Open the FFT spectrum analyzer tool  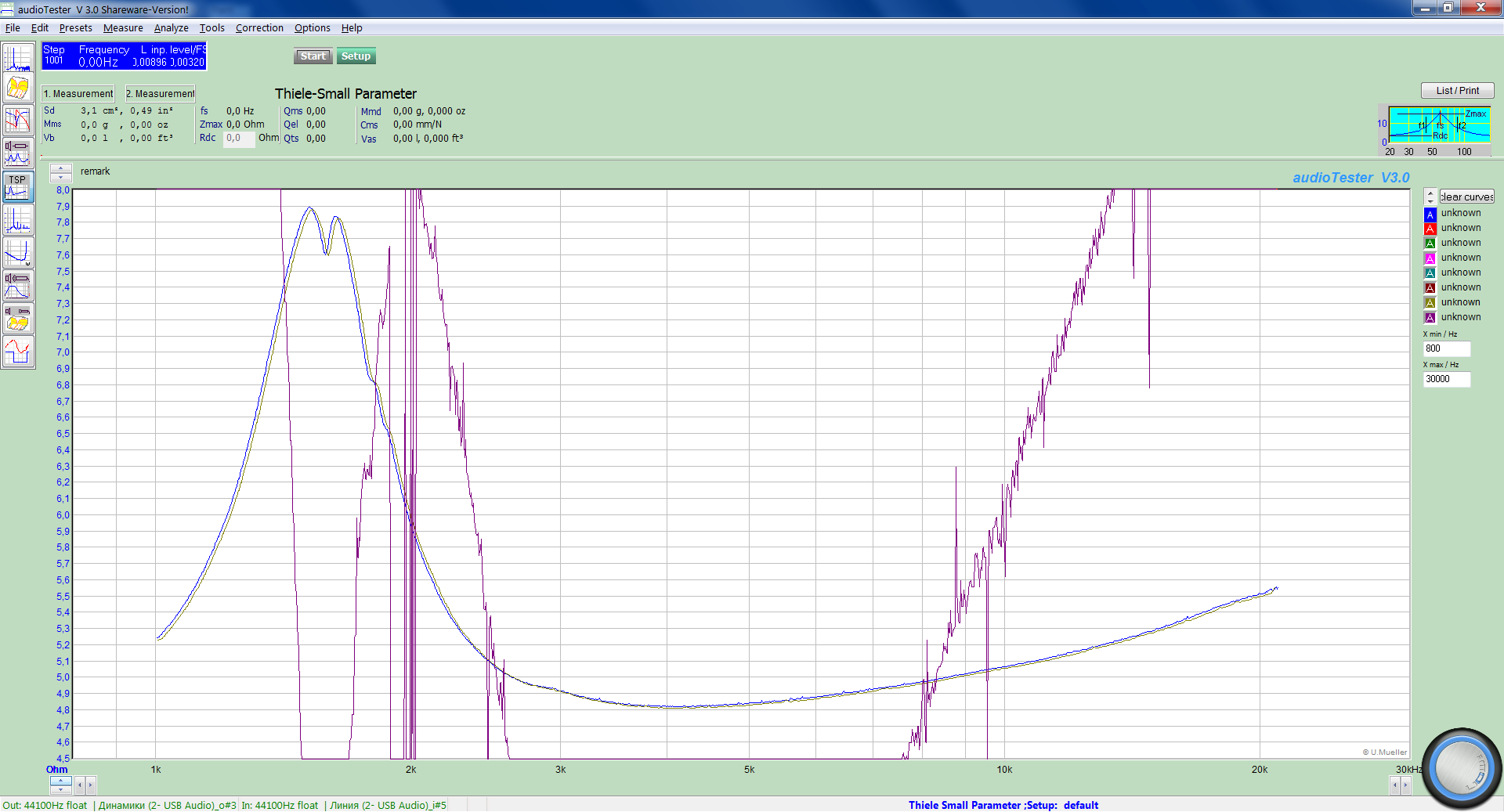(17, 58)
